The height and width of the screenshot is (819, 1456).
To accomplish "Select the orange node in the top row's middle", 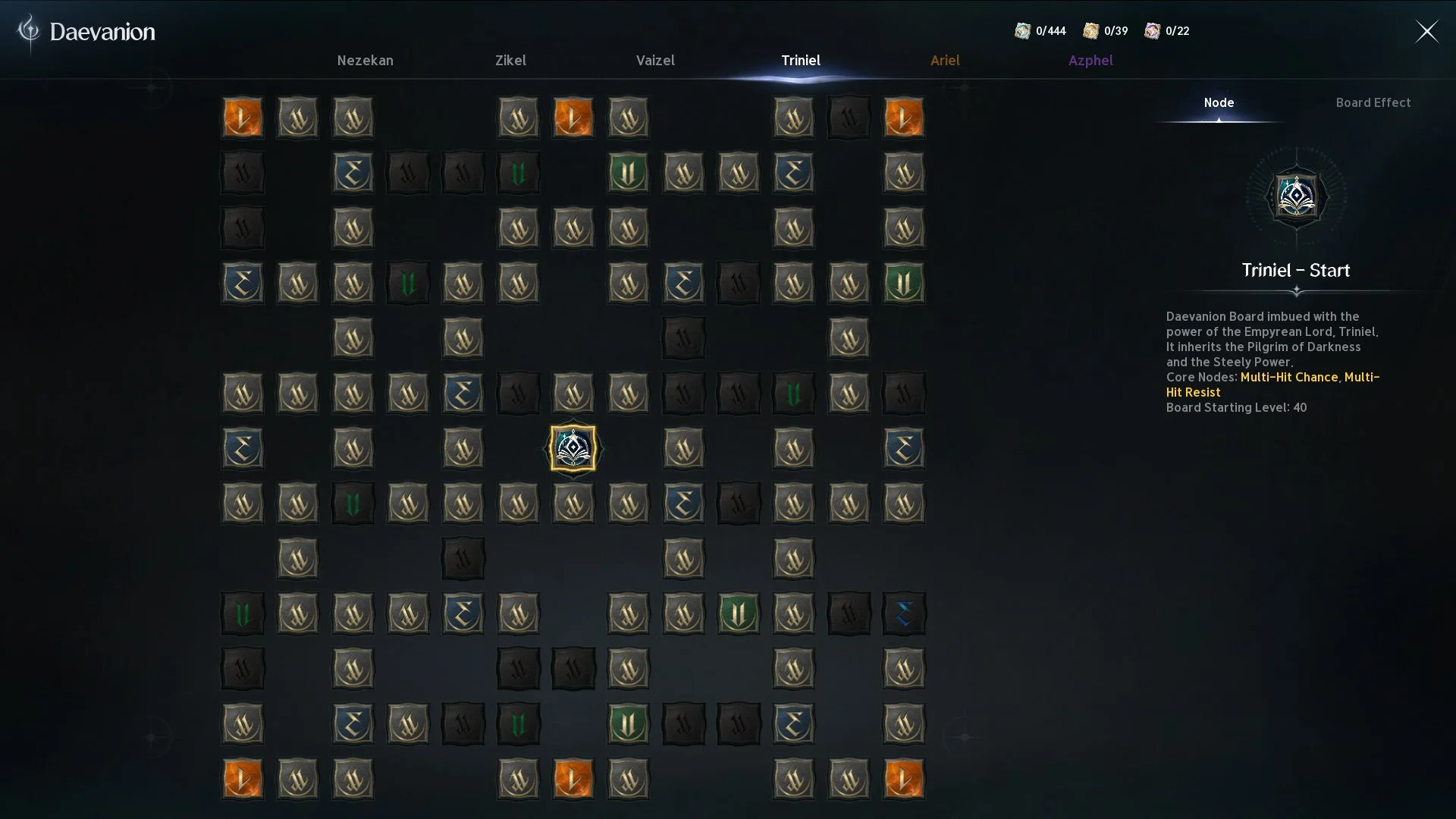I will pyautogui.click(x=573, y=118).
